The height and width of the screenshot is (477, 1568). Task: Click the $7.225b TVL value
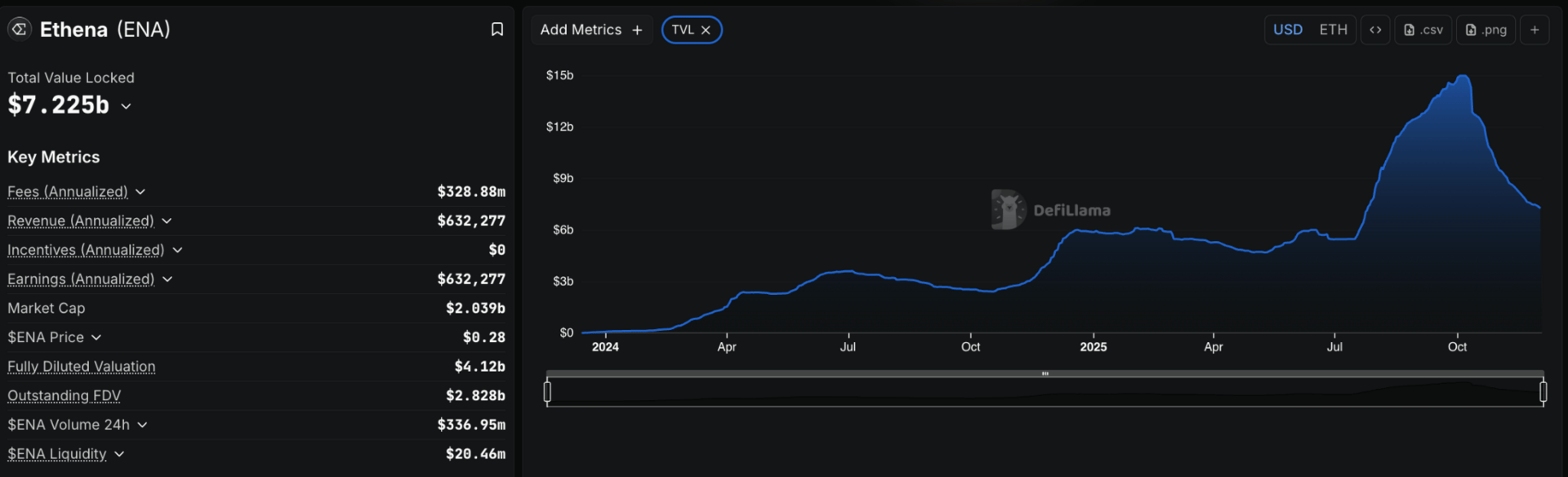[59, 105]
